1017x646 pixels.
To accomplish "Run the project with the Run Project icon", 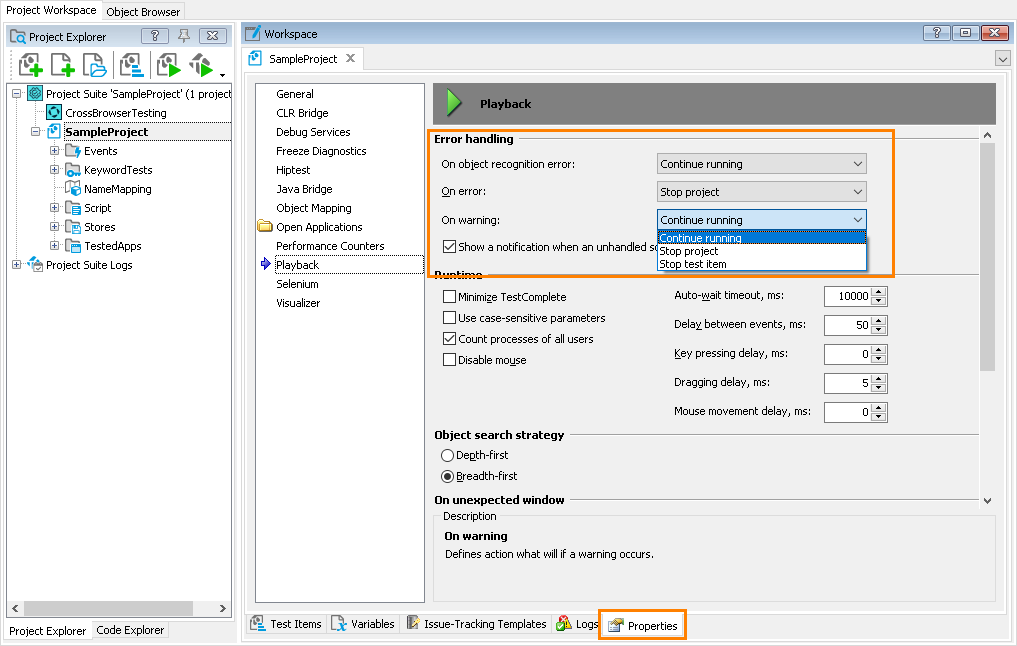I will click(x=168, y=65).
